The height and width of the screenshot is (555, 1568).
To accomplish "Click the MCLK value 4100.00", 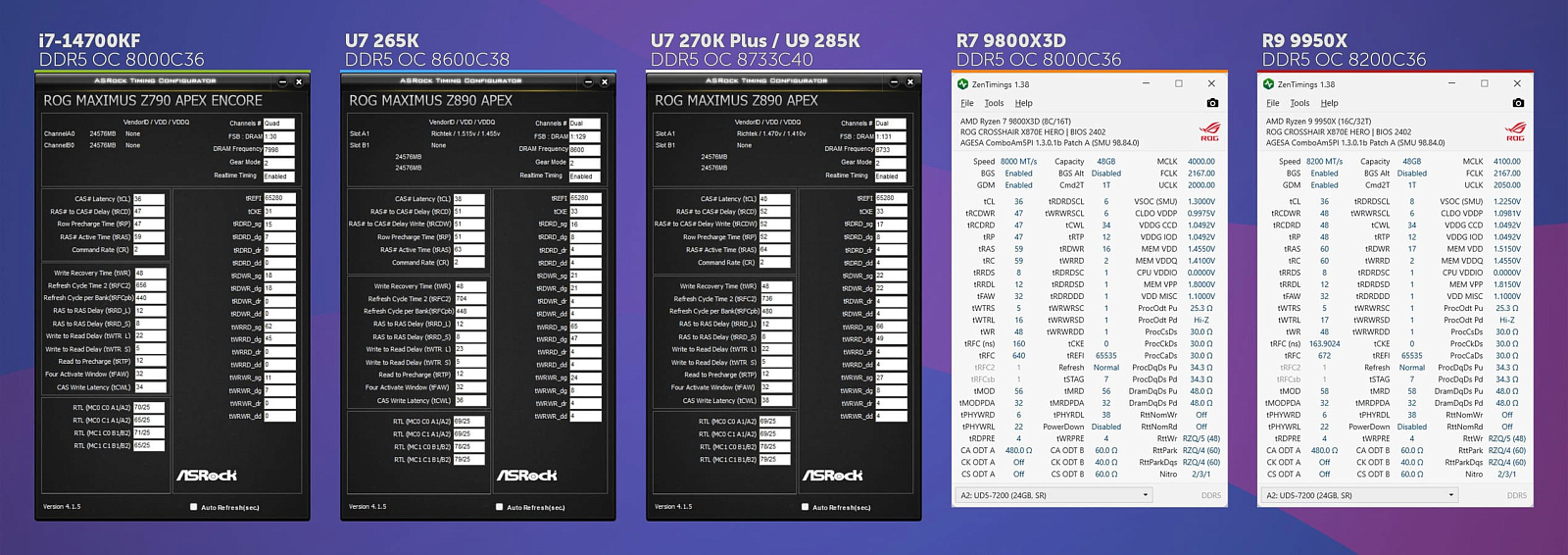I will tap(1507, 162).
